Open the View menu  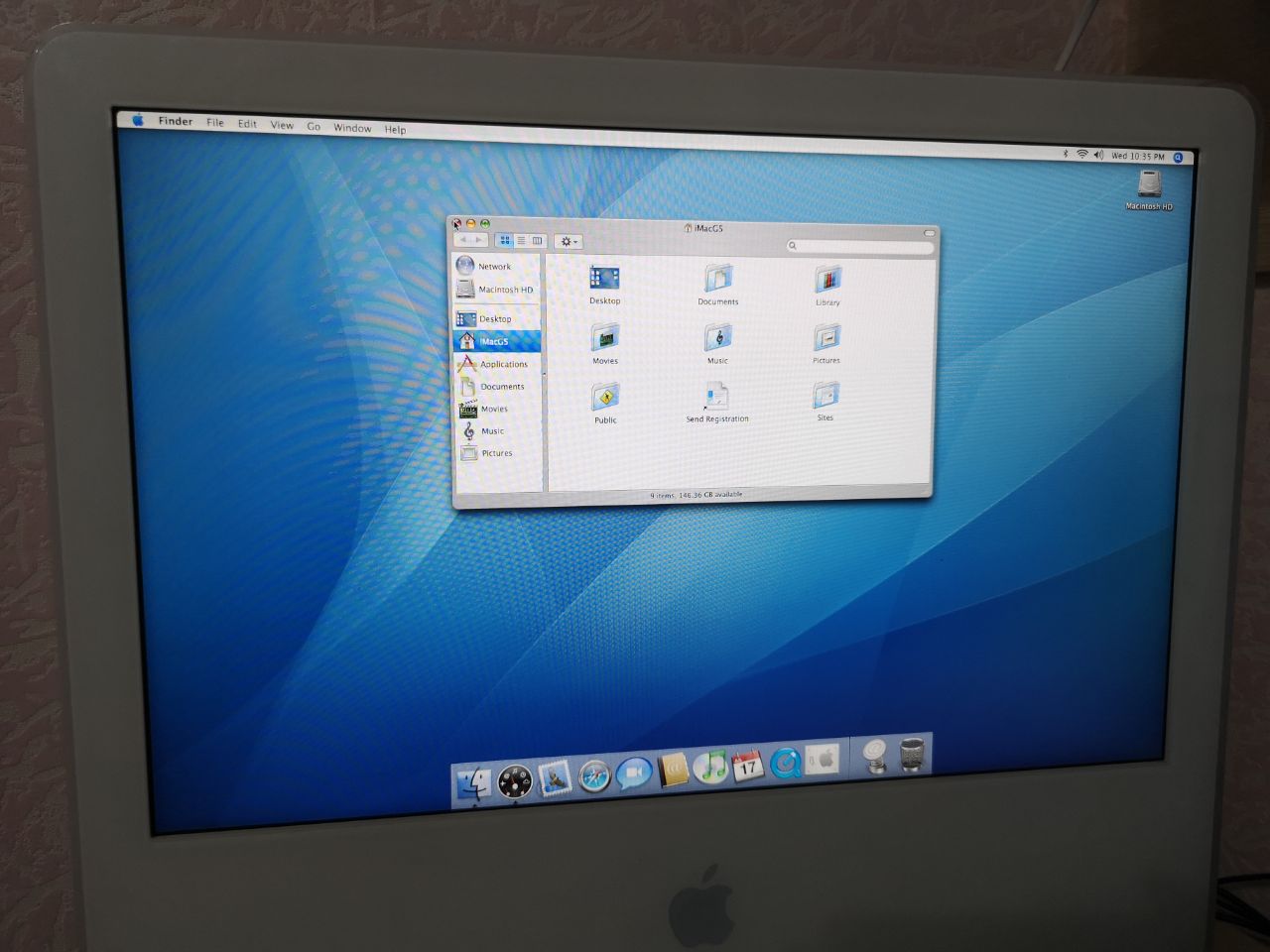click(x=282, y=125)
